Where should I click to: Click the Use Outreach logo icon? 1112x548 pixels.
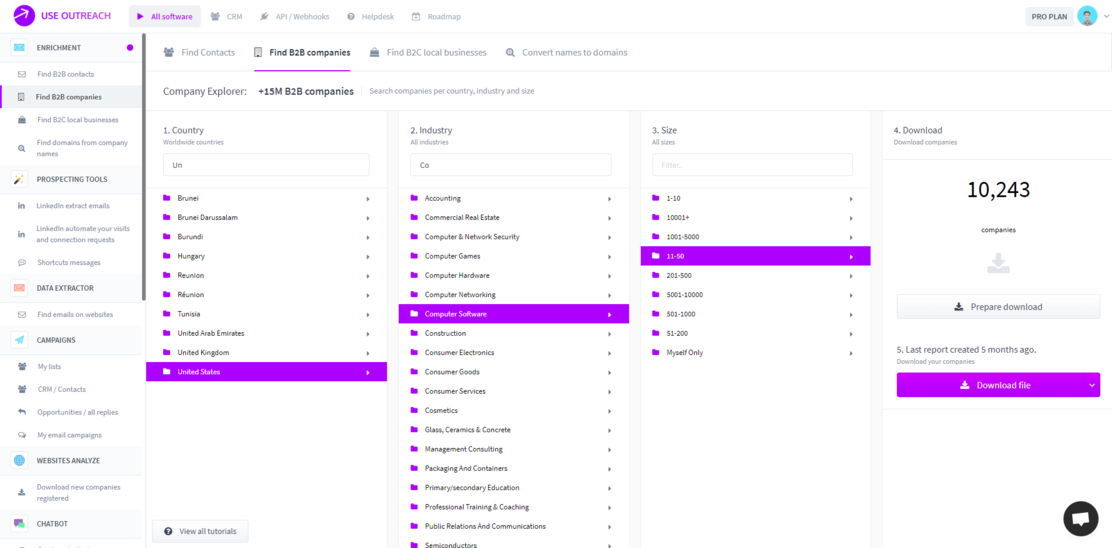click(x=24, y=16)
